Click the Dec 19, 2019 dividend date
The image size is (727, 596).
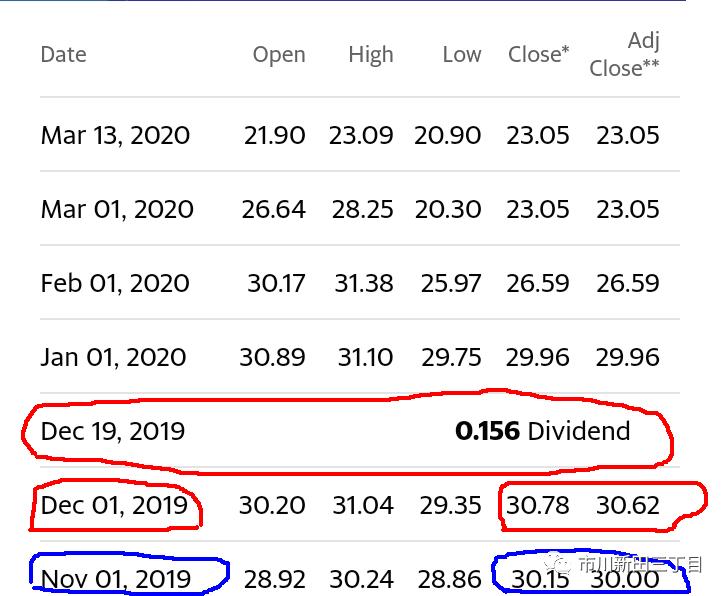click(113, 431)
